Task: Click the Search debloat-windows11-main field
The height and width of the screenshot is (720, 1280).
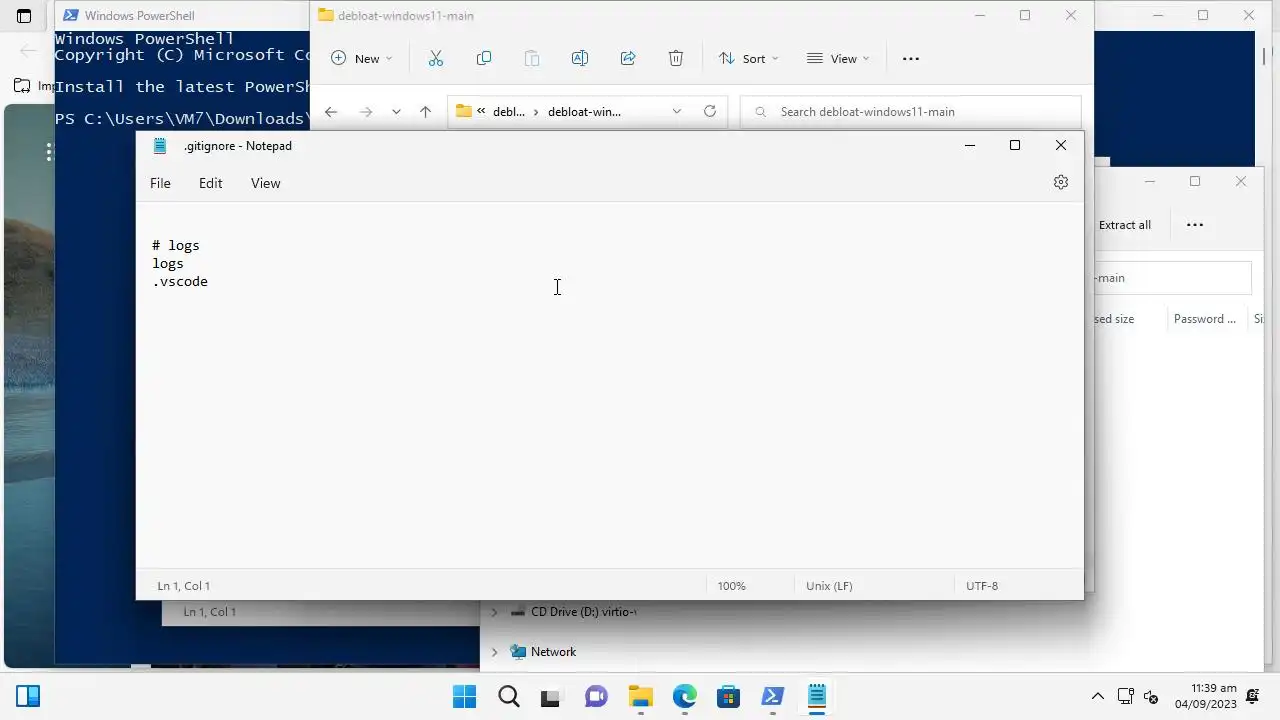Action: coord(911,112)
